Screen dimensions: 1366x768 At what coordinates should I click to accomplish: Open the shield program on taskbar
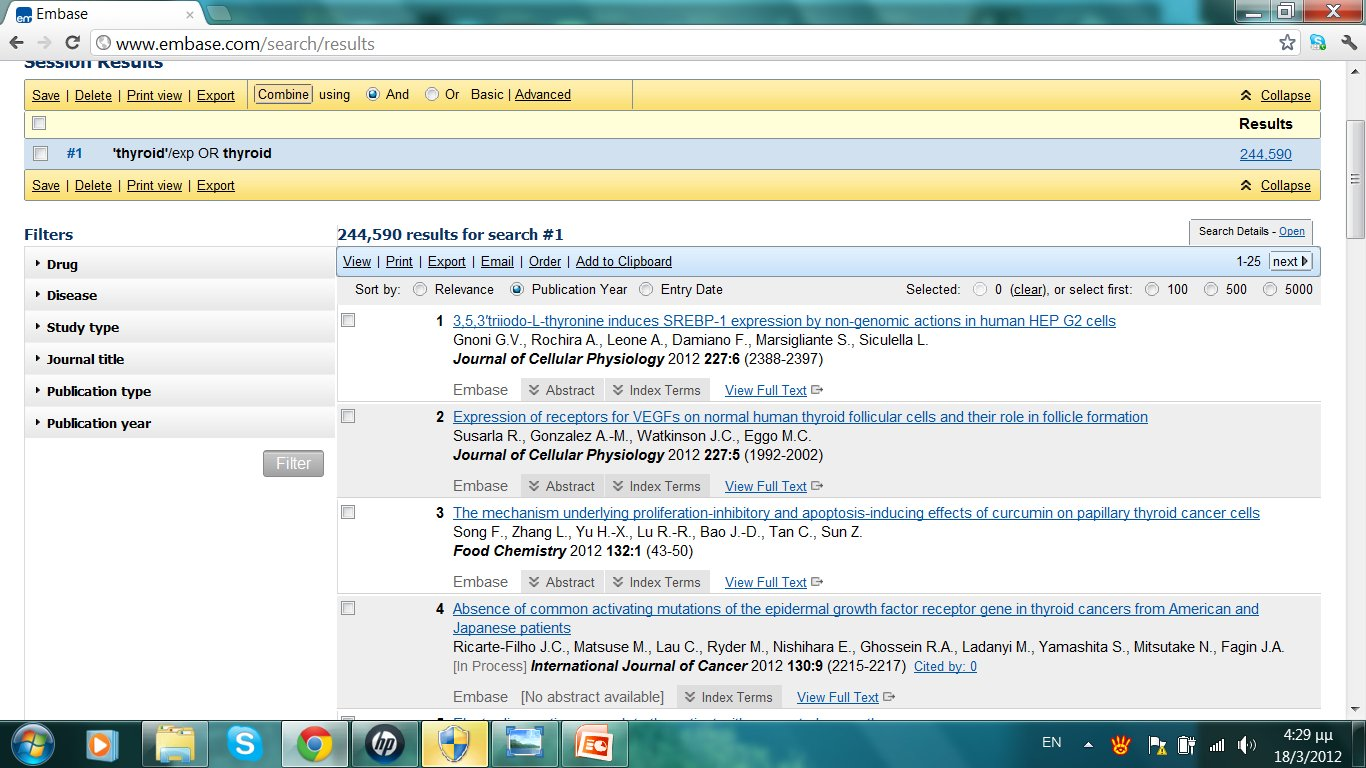pos(453,744)
